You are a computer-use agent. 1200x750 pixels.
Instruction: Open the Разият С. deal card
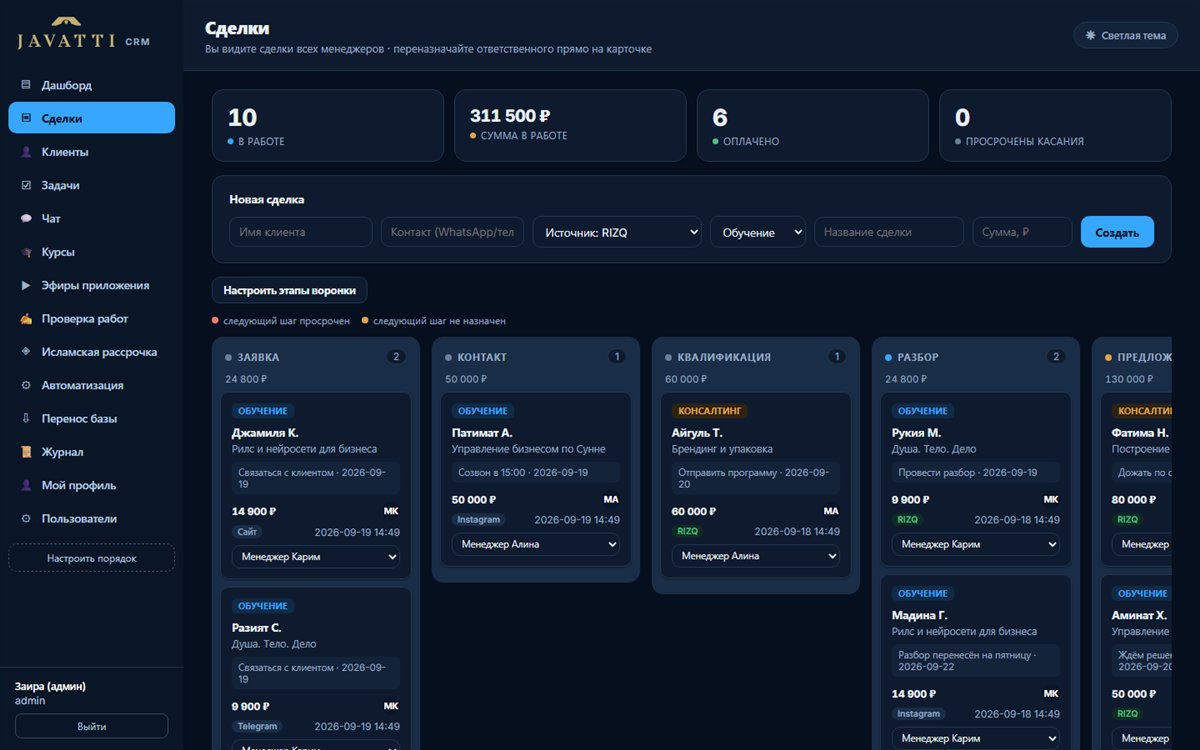(x=316, y=668)
